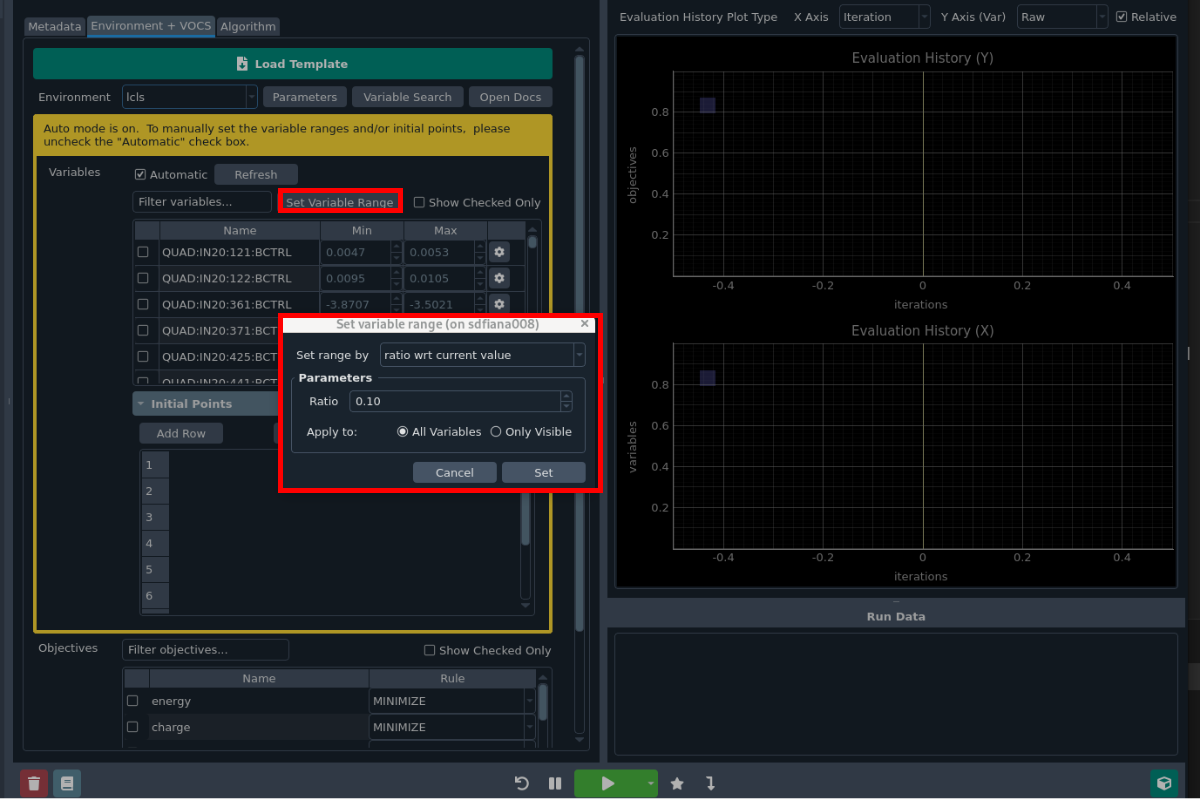
Task: Enable Relative checkbox for history plot
Action: (1122, 17)
